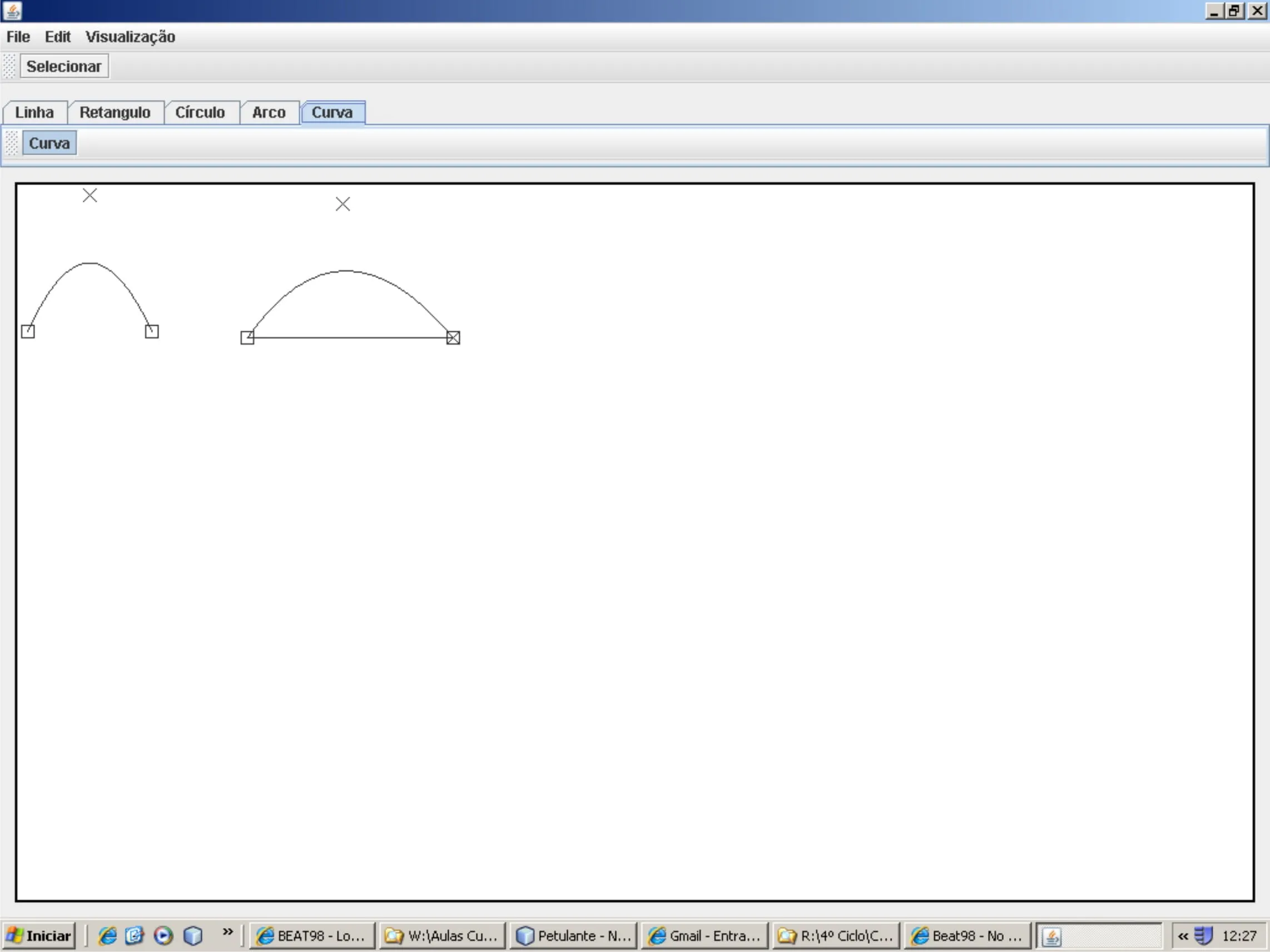Open the File menu

18,37
